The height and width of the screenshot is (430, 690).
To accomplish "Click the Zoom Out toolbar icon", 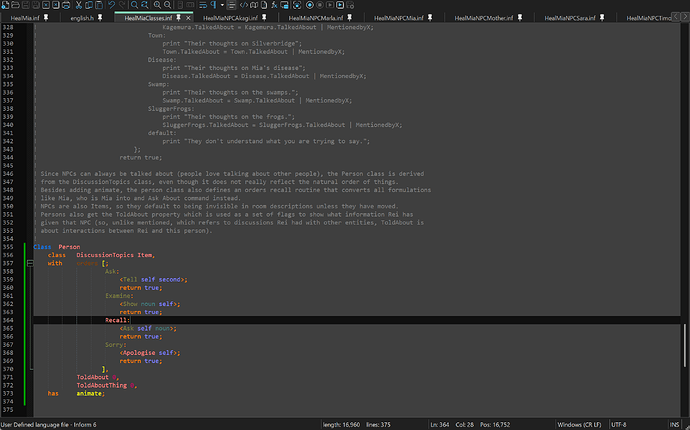I will pyautogui.click(x=168, y=5).
